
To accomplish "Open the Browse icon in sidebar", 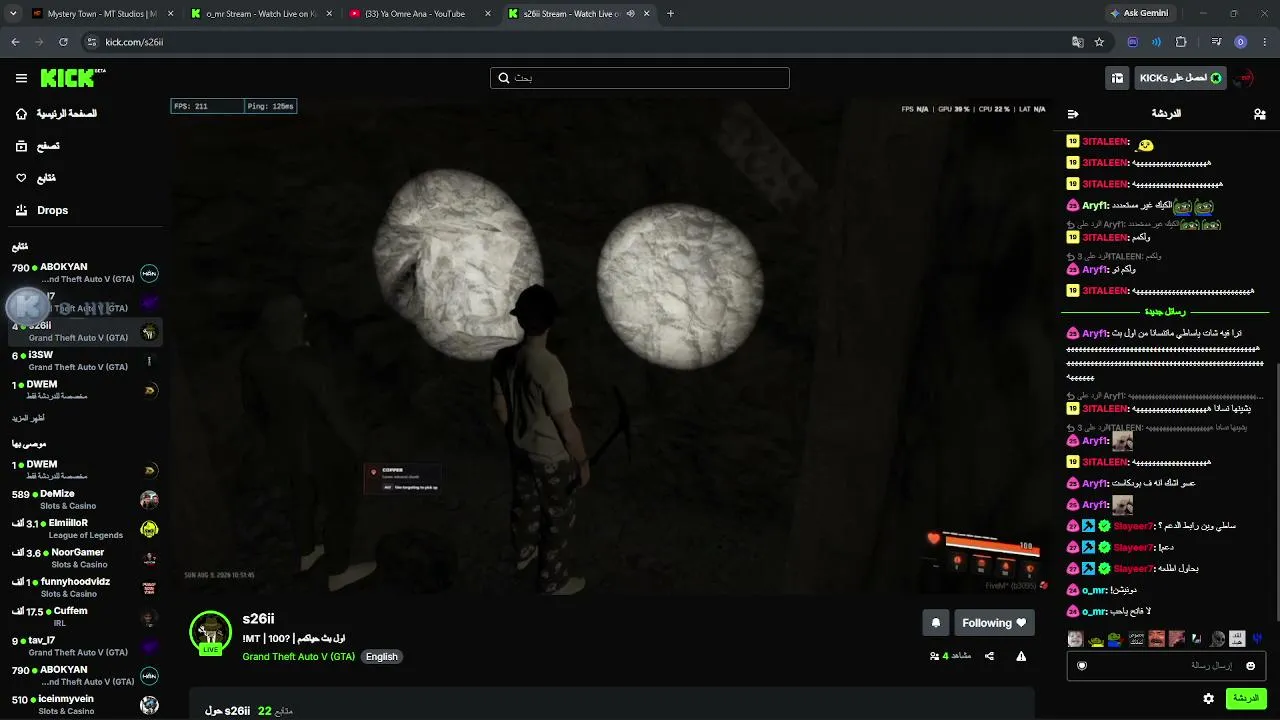I will click(21, 146).
